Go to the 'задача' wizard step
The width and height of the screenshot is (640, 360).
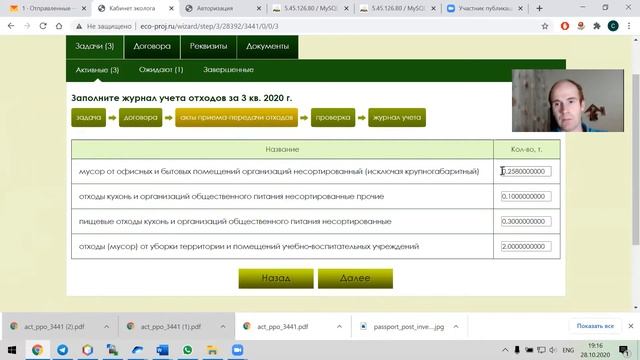click(88, 118)
